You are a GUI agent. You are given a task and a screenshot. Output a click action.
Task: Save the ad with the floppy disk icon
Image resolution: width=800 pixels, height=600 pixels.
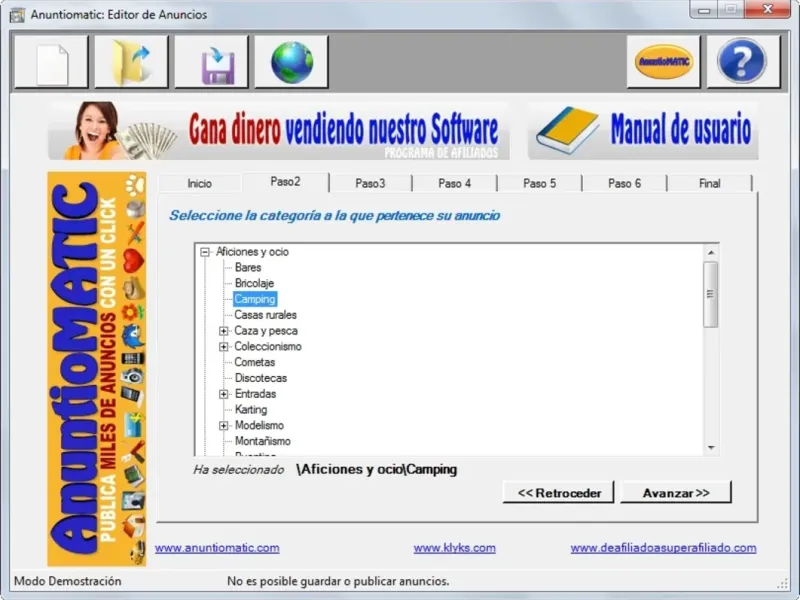click(x=211, y=62)
